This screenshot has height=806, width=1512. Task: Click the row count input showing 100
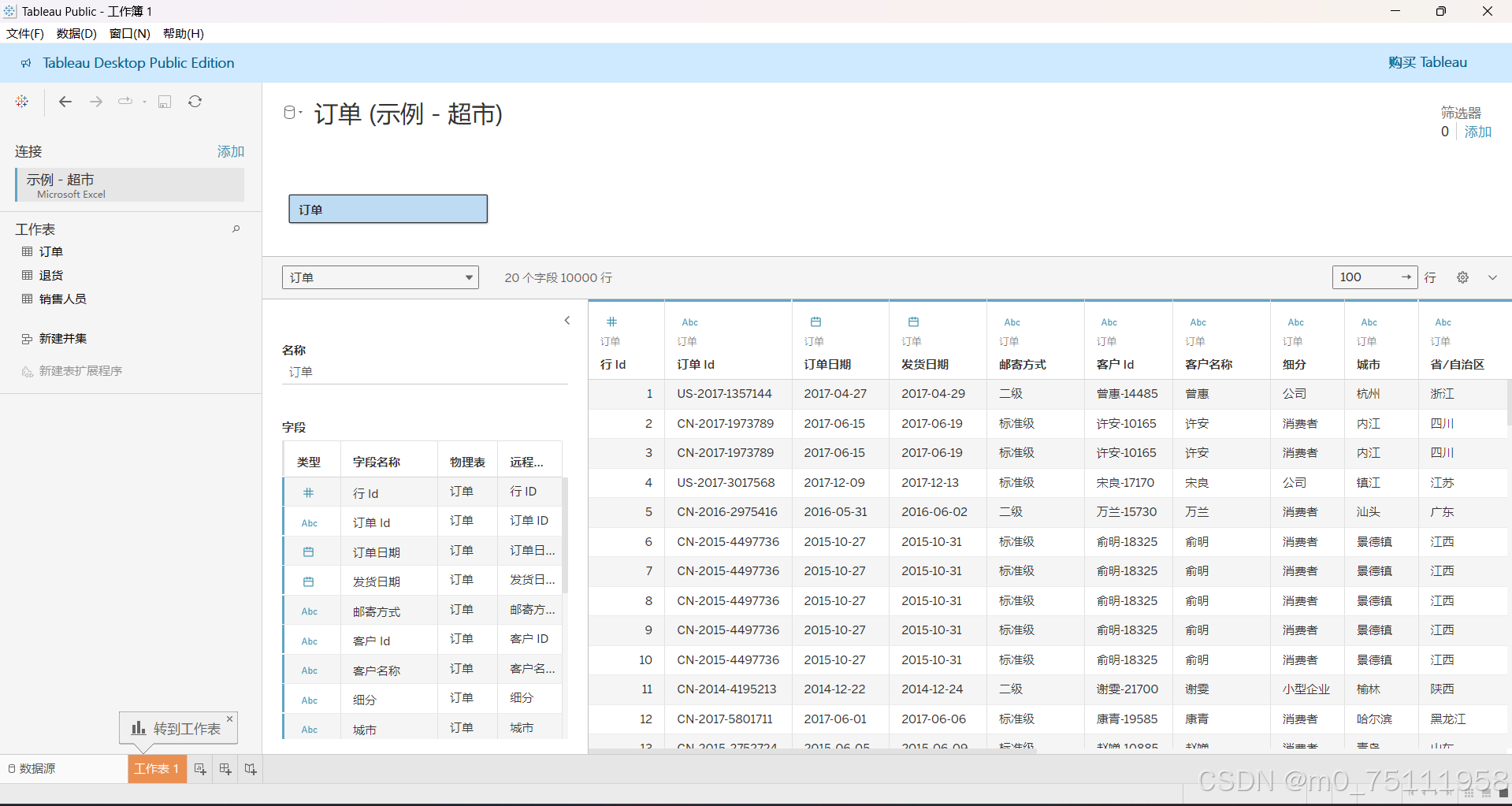(1366, 277)
